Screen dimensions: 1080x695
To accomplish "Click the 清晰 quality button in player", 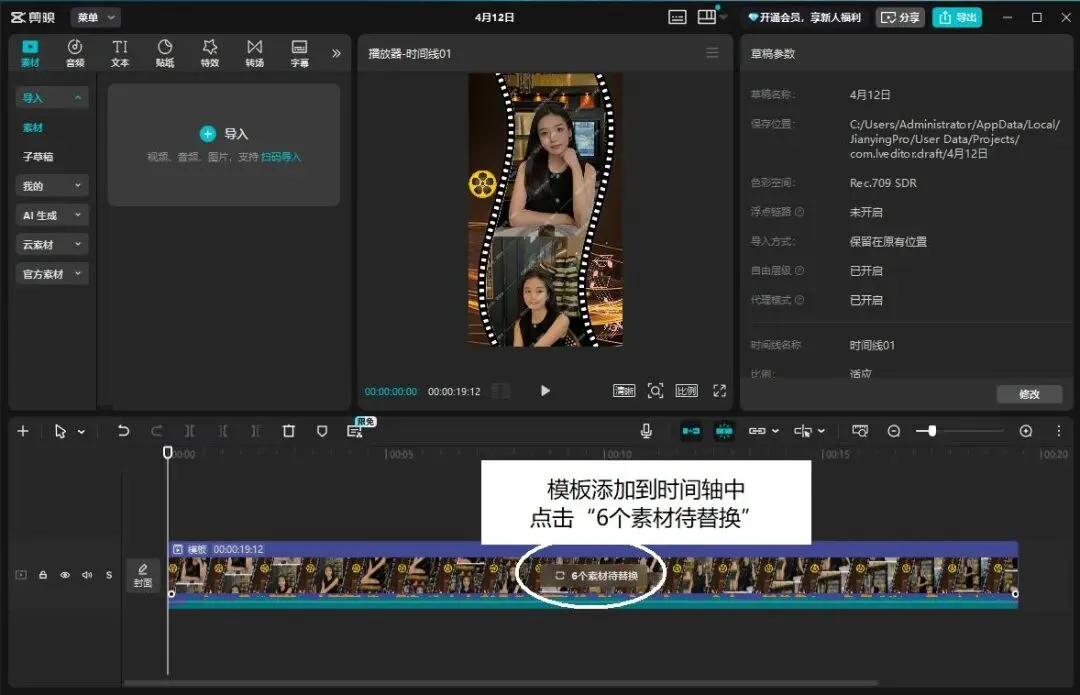I will [624, 391].
